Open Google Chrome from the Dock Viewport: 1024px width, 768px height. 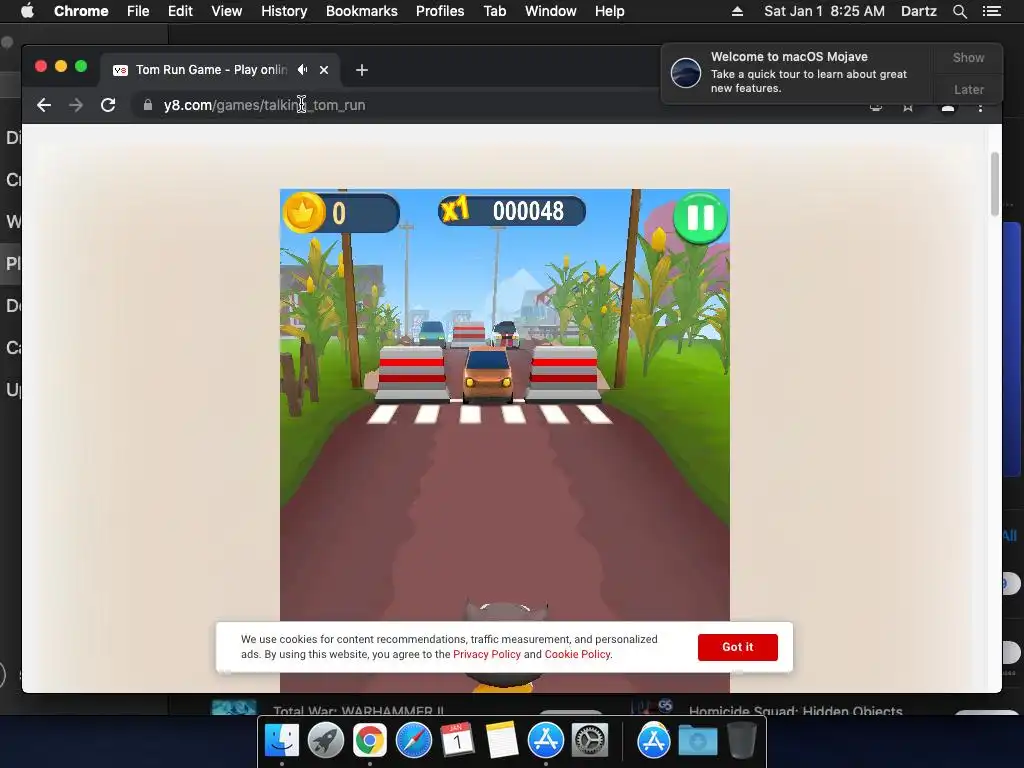tap(370, 741)
